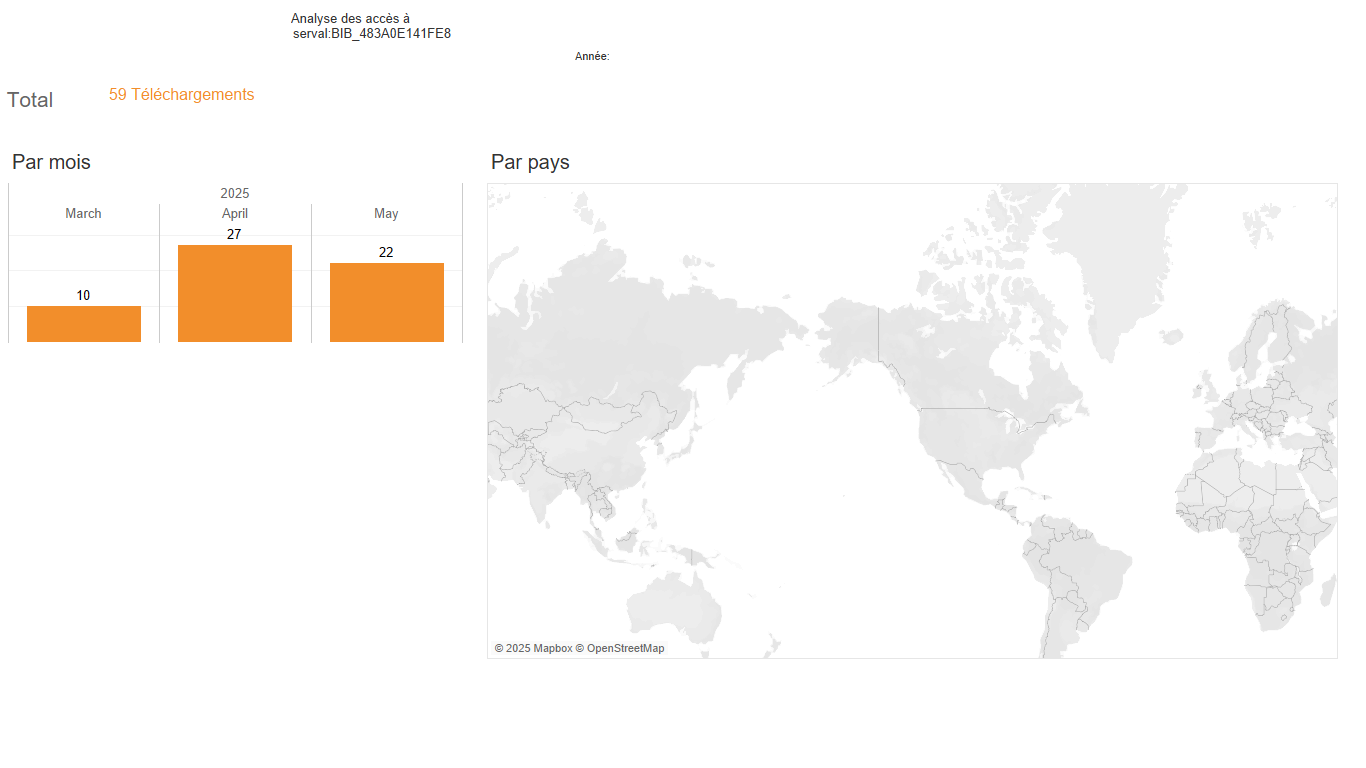This screenshot has height=768, width=1366.
Task: Click the Total label
Action: coord(30,100)
